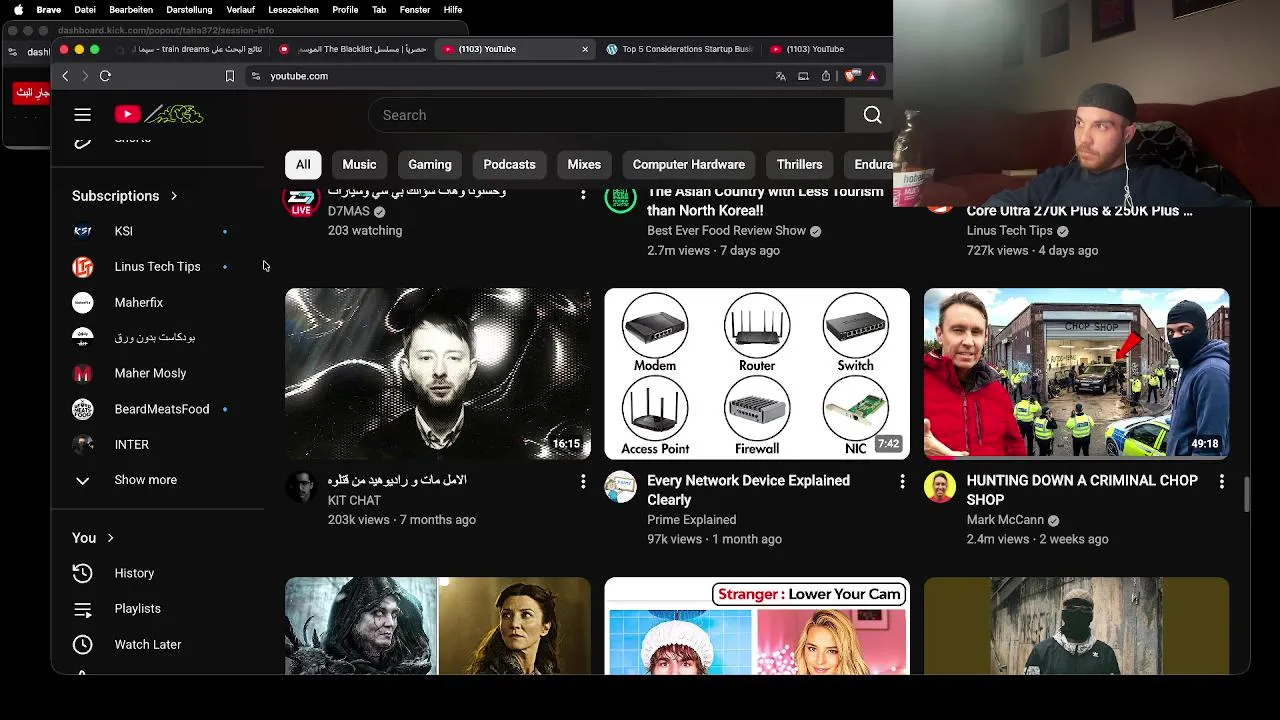
Task: Open the Stranger Lower Your Cam thumbnail
Action: point(757,626)
